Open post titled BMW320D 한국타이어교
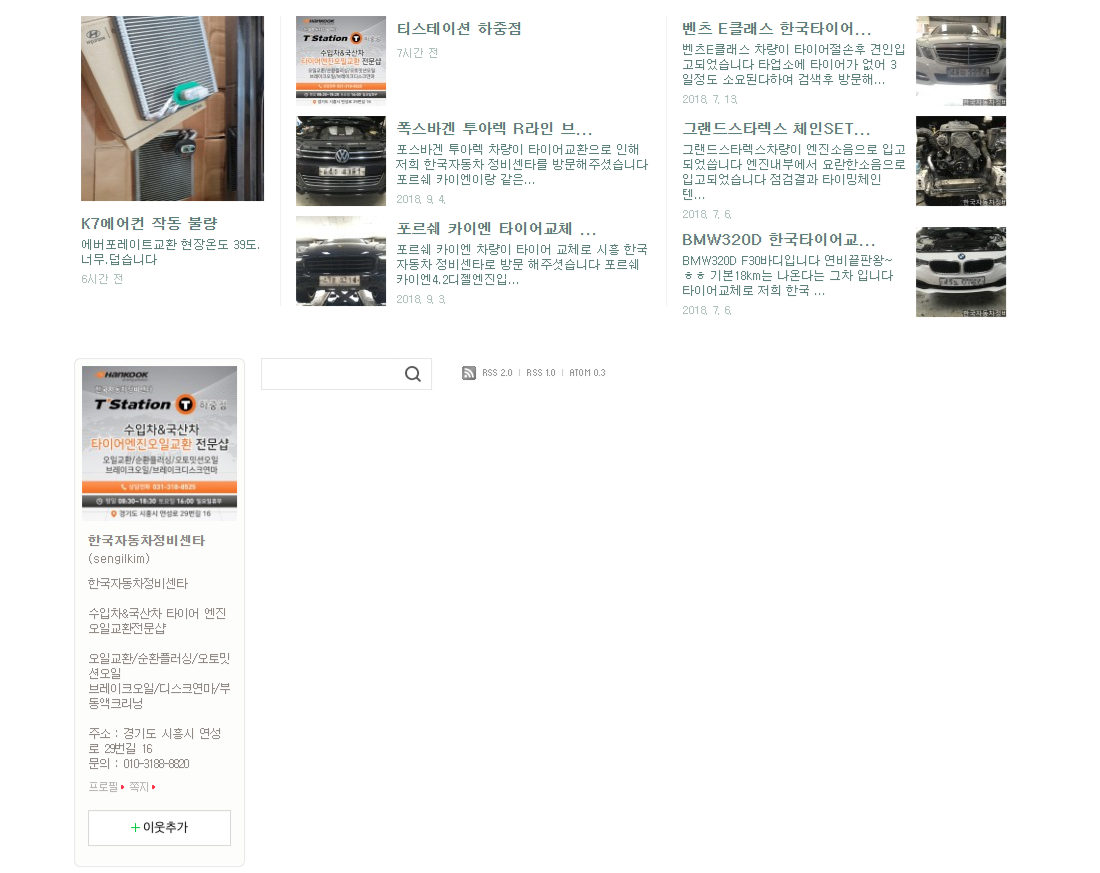 [x=779, y=239]
